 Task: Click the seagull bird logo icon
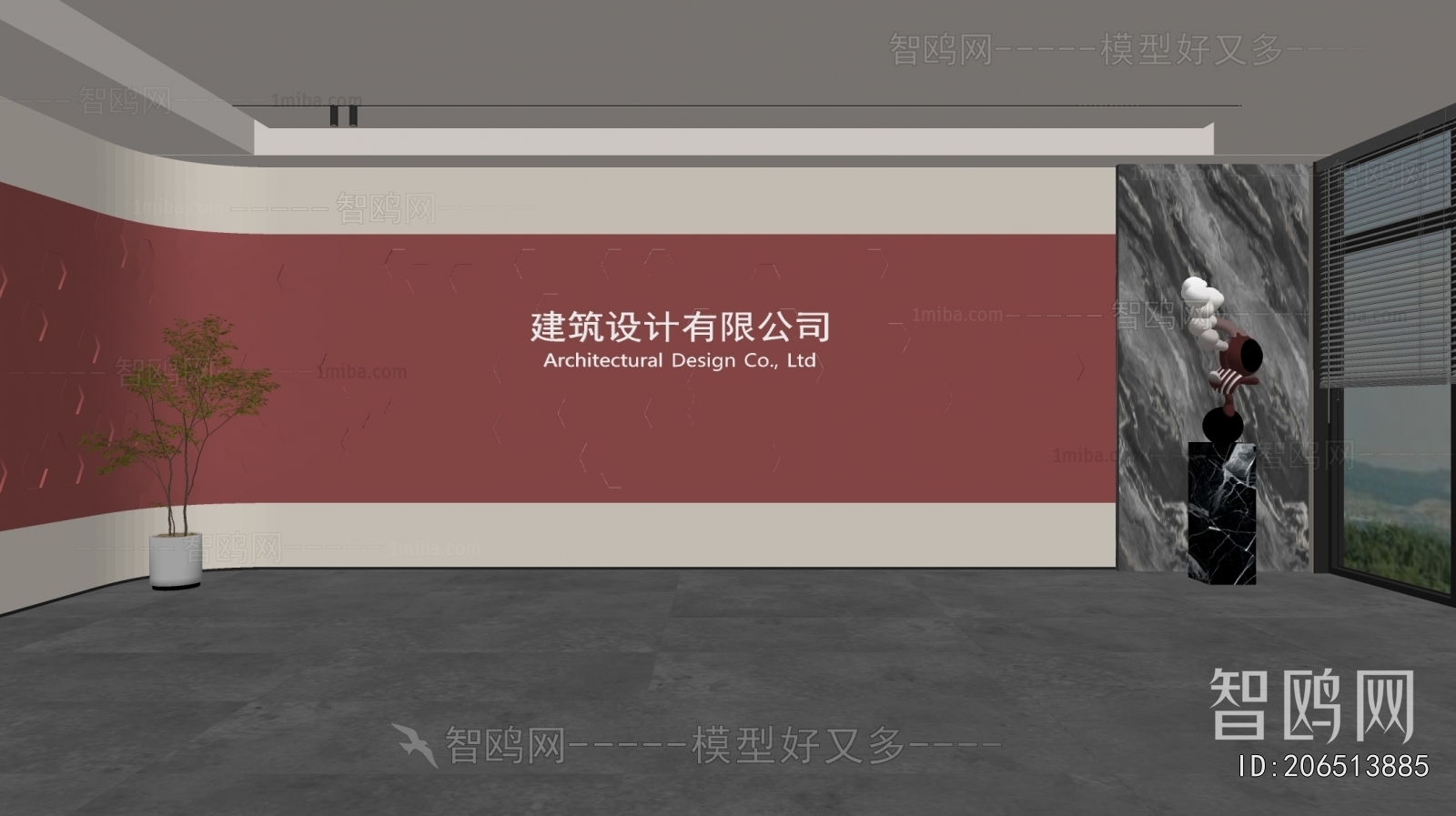tap(415, 744)
